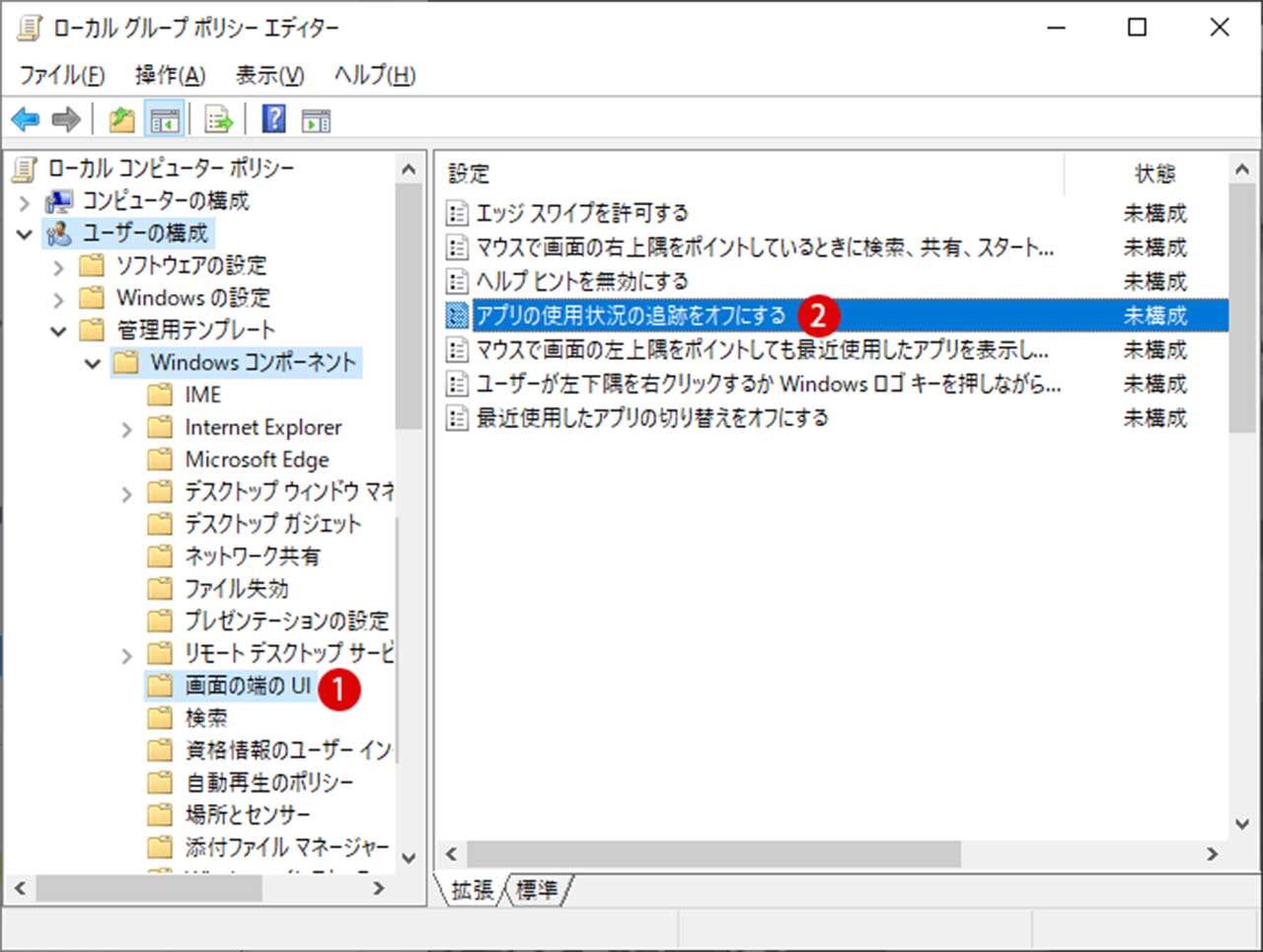Toggle the action pane toolbar icon
Viewport: 1263px width, 952px height.
(316, 120)
